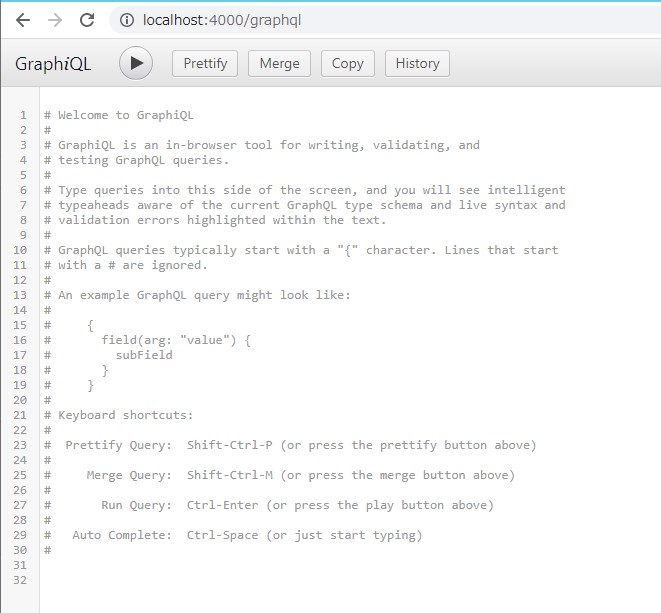661x613 pixels.
Task: Open the History panel
Action: click(x=417, y=64)
